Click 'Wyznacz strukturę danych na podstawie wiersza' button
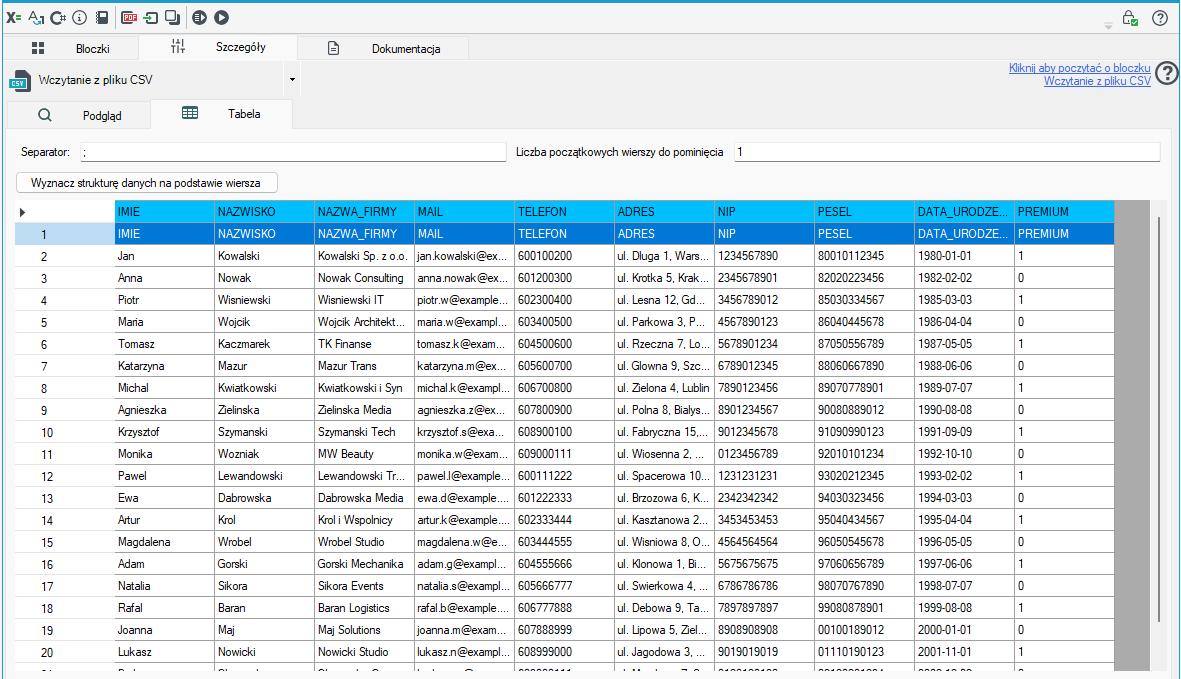1181x679 pixels. pyautogui.click(x=147, y=183)
